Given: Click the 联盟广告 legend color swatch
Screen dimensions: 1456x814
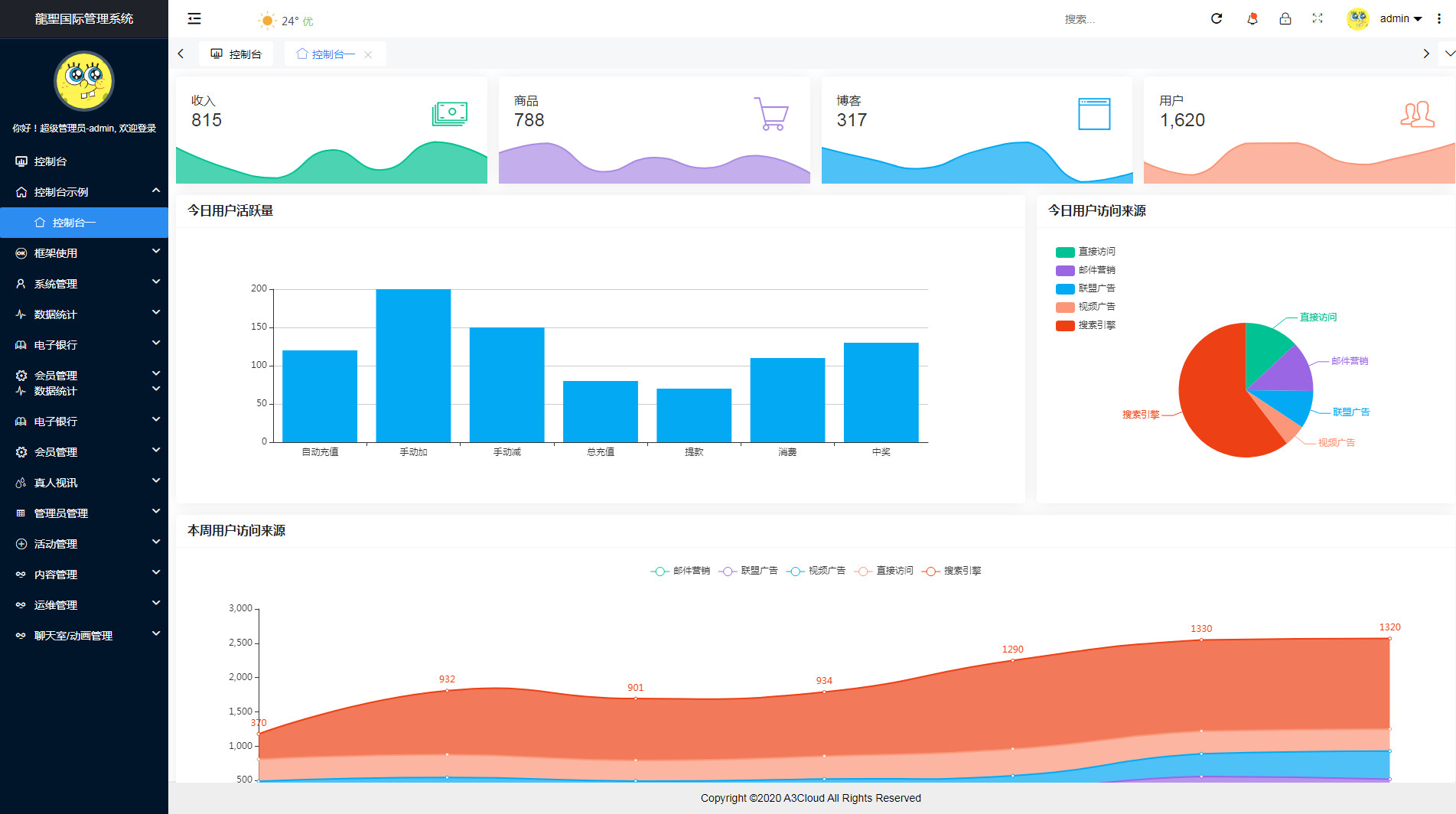Looking at the screenshot, I should click(x=1065, y=288).
